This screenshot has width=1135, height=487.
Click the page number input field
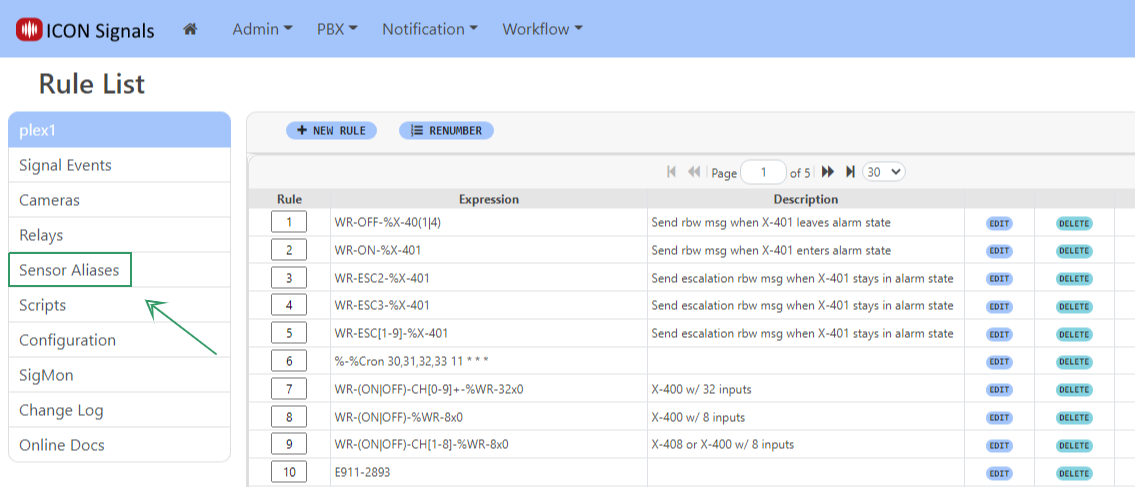[x=765, y=172]
